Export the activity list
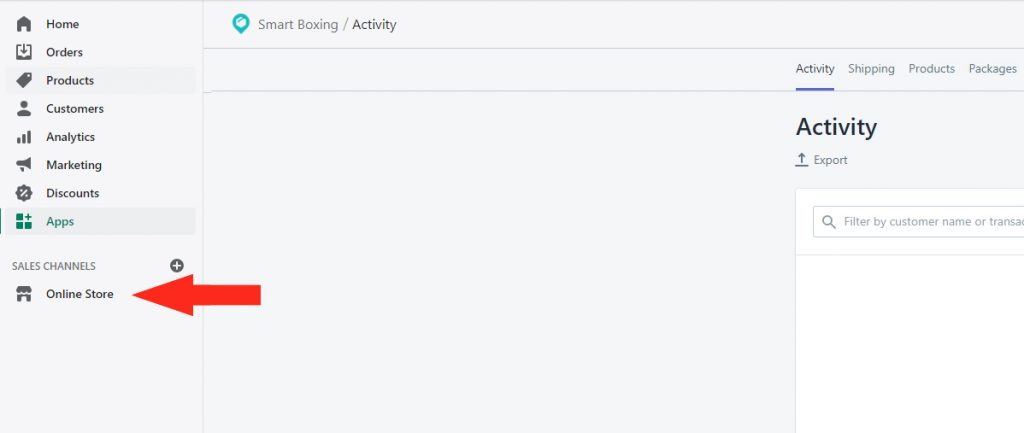 [822, 160]
